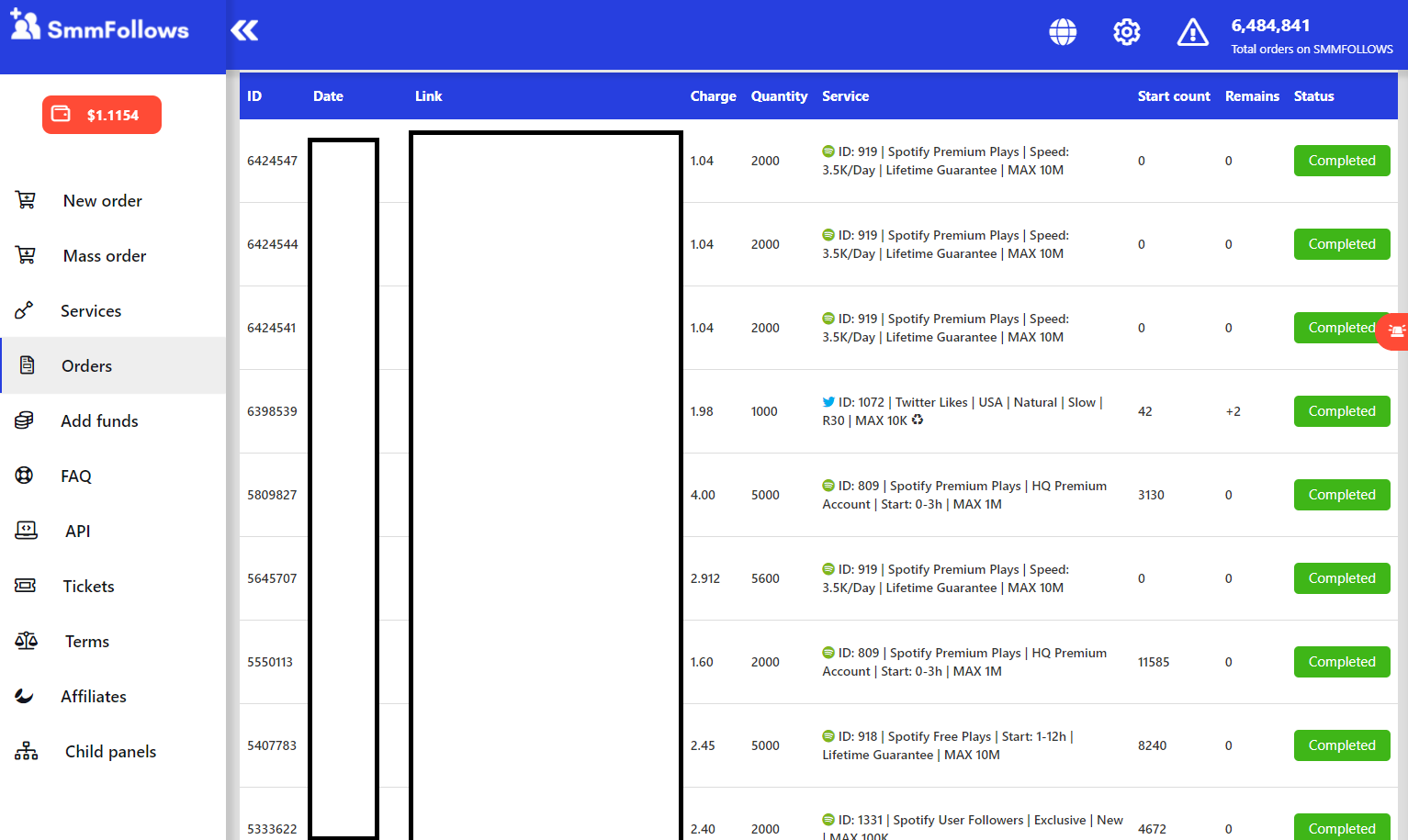
Task: Click order ID 6424541
Action: tap(272, 328)
